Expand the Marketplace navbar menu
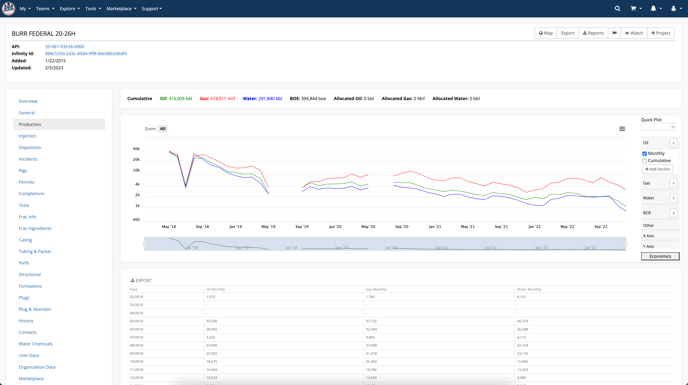The width and height of the screenshot is (688, 385). 121,8
